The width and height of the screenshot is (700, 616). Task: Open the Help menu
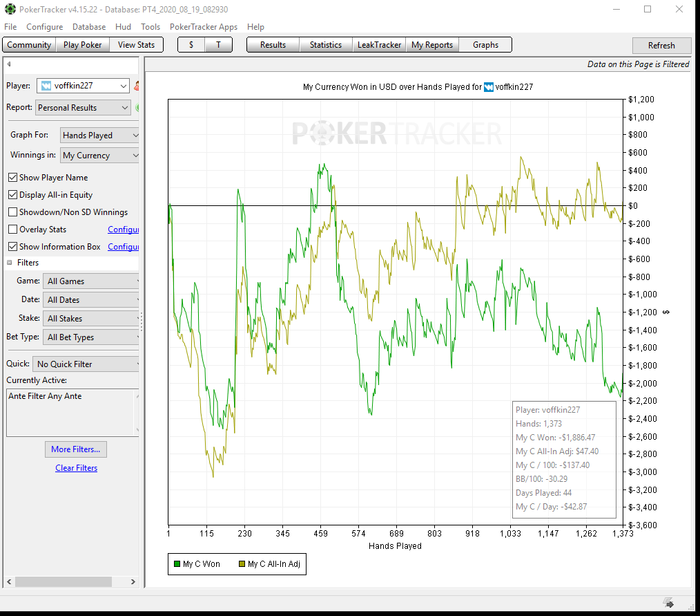pos(256,27)
